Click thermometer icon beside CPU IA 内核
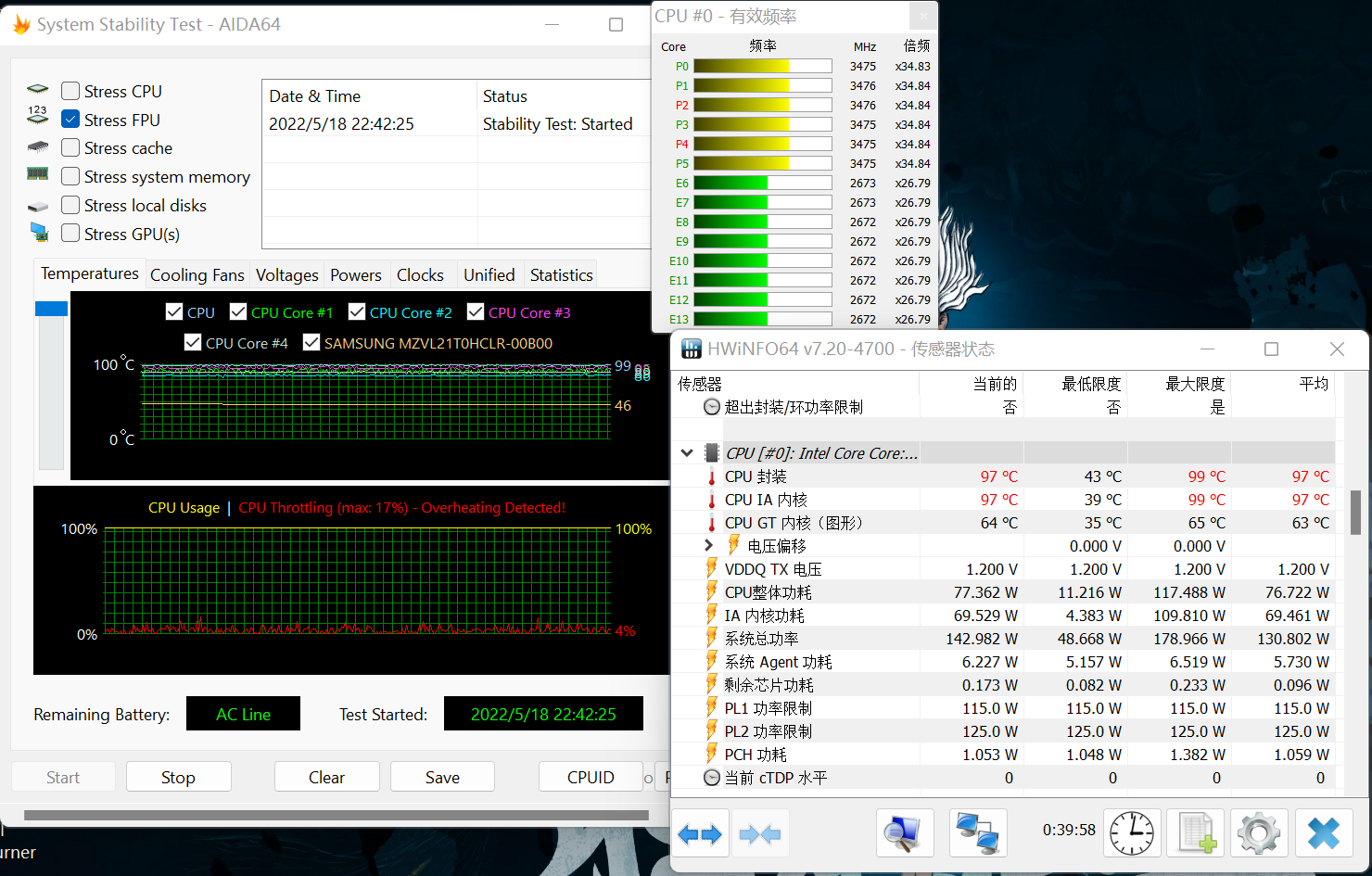 click(x=712, y=500)
